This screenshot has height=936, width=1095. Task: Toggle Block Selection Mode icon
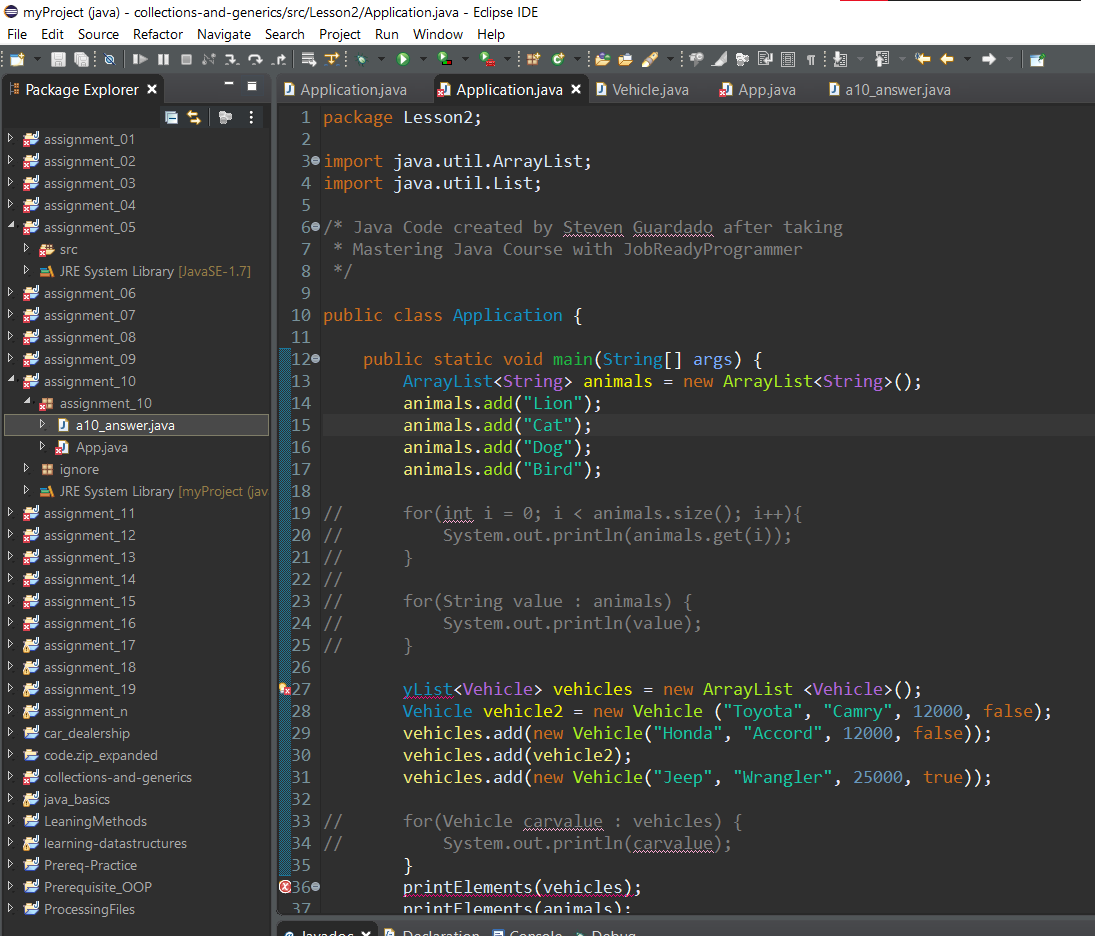pyautogui.click(x=788, y=60)
